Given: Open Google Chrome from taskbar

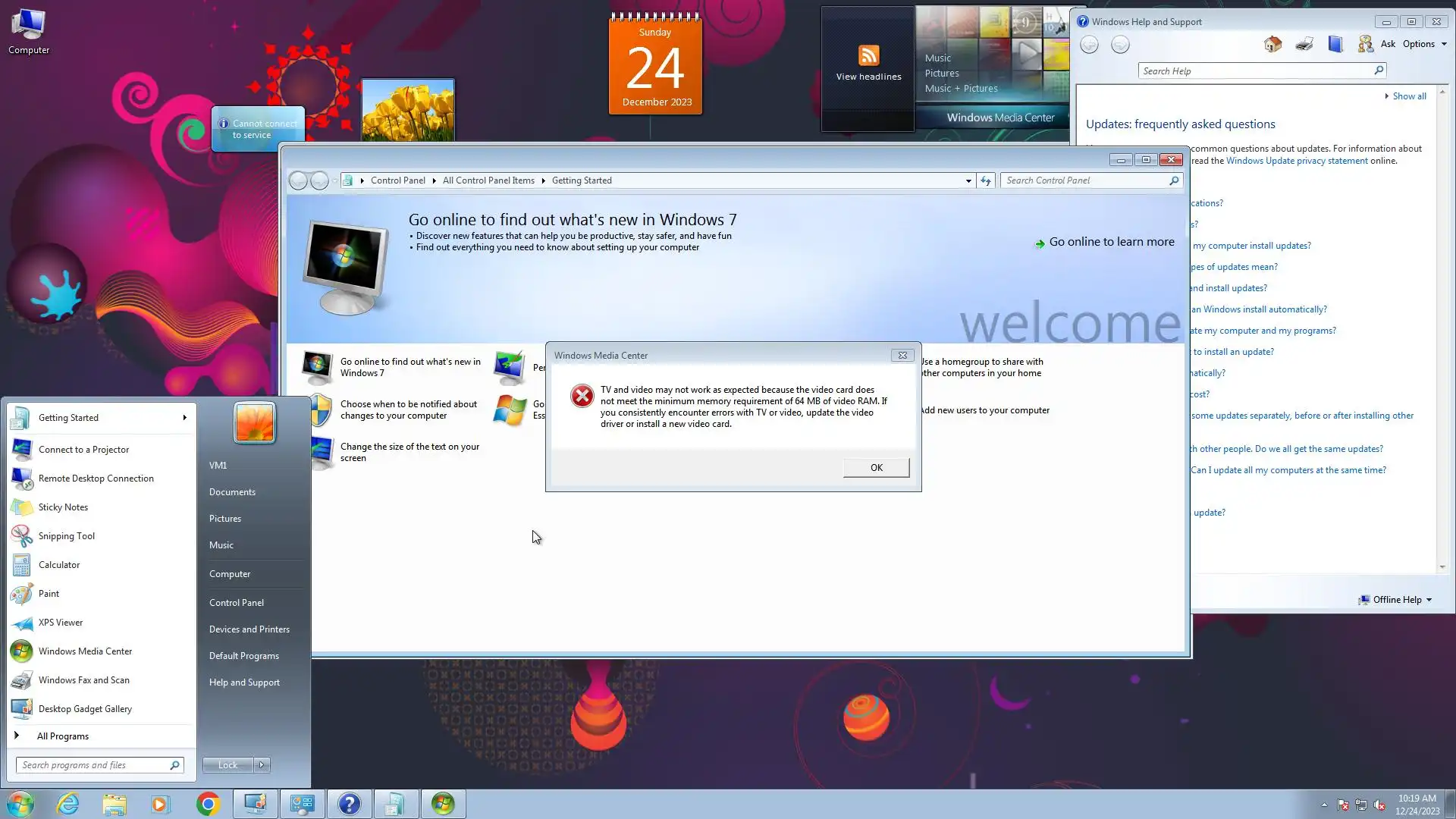Looking at the screenshot, I should (208, 804).
